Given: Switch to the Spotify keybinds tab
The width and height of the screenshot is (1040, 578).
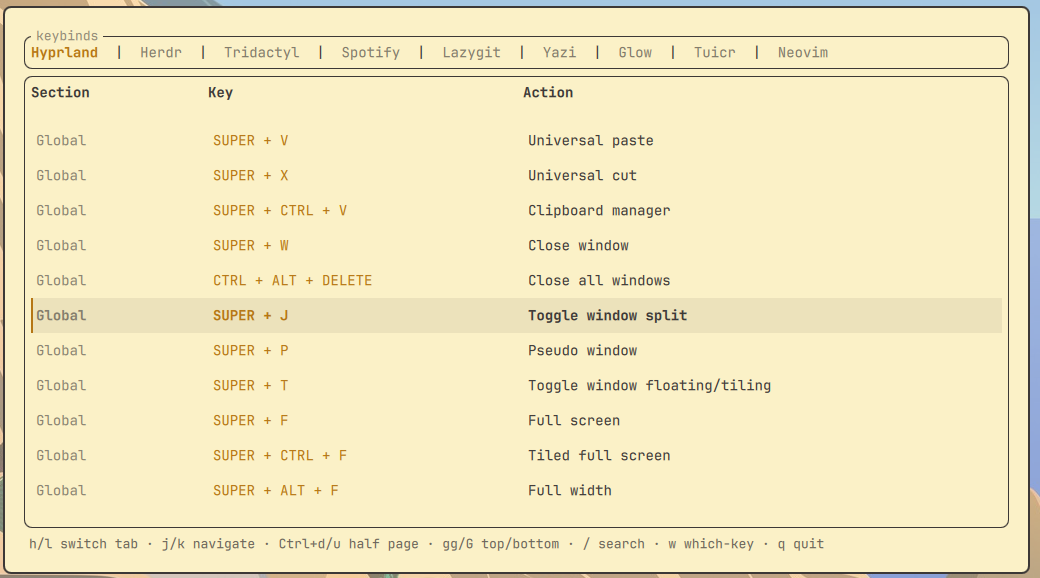Looking at the screenshot, I should [371, 52].
